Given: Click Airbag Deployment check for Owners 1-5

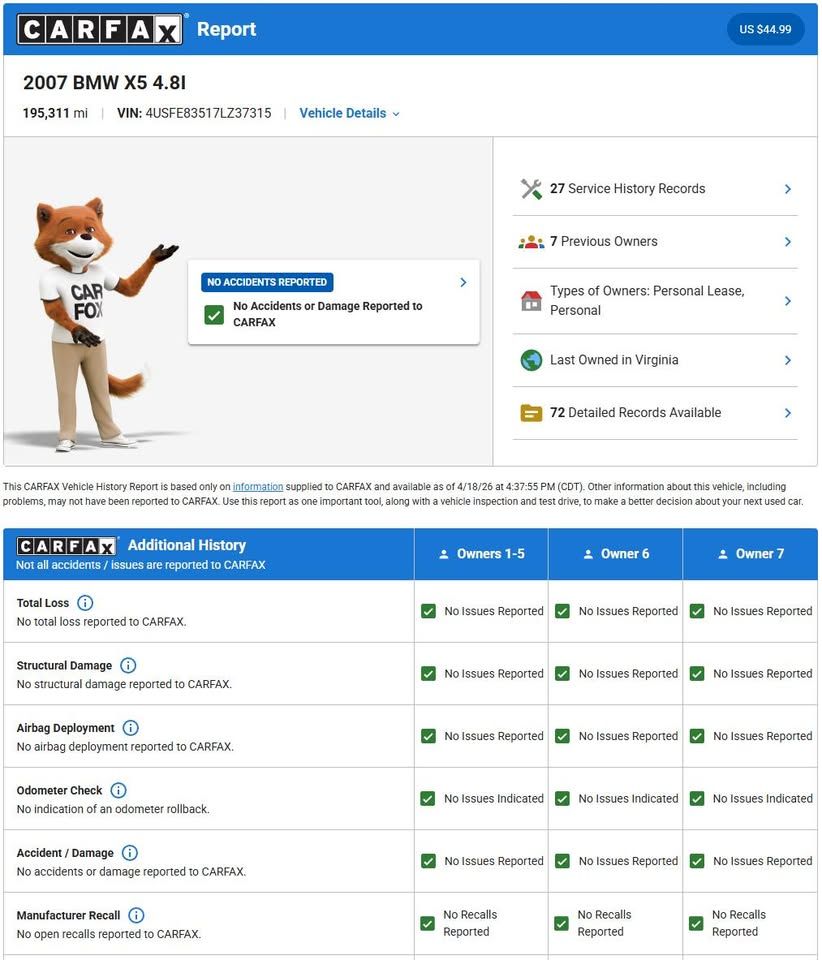Looking at the screenshot, I should click(x=428, y=736).
